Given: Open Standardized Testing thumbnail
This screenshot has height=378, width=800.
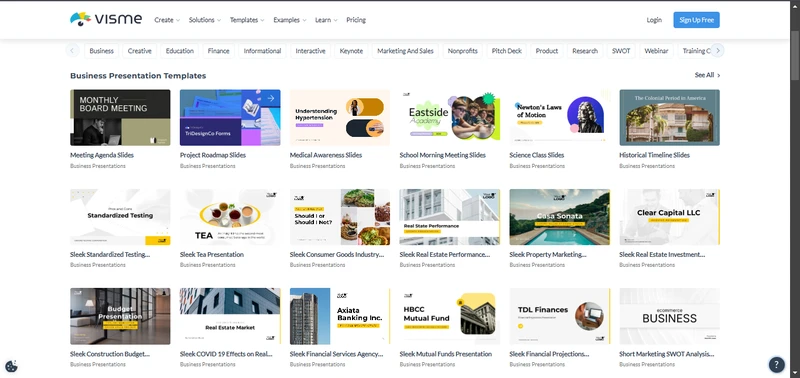Looking at the screenshot, I should coord(120,217).
